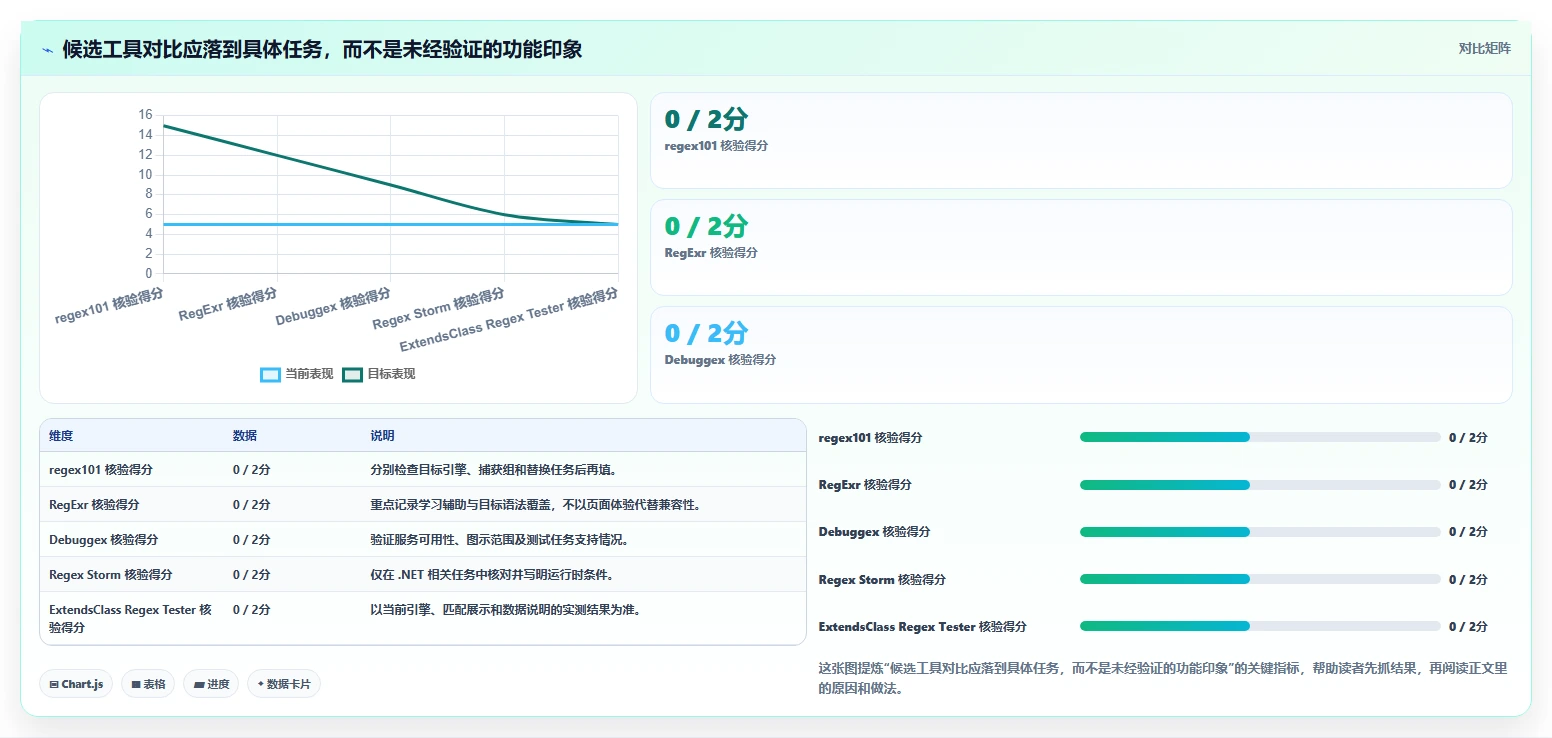Open the RegExr 核验得分 score card
The height and width of the screenshot is (738, 1552).
coord(1081,248)
